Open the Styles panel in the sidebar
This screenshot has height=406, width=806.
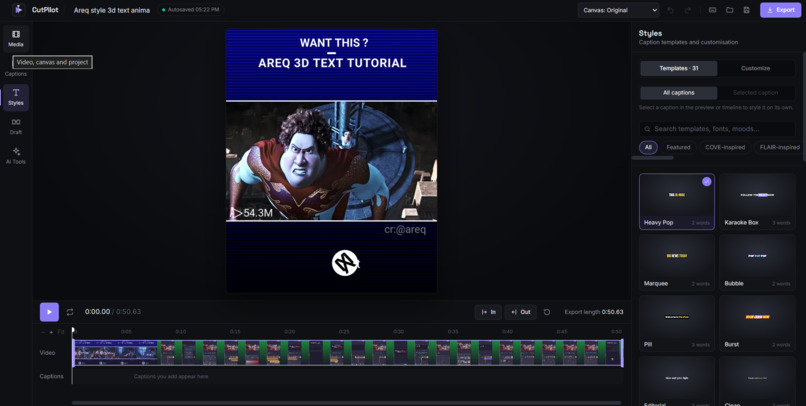pos(16,97)
